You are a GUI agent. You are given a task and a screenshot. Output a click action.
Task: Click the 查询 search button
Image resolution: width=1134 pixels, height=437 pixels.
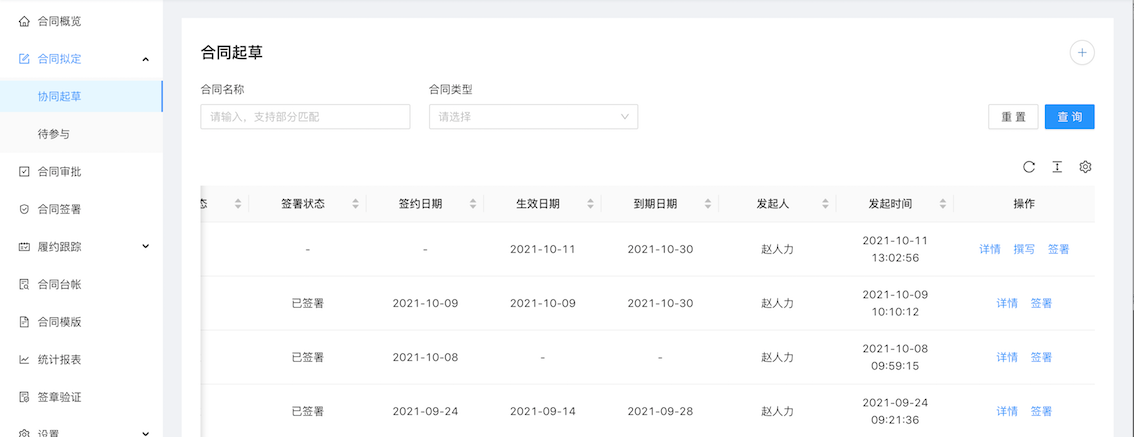click(x=1069, y=117)
